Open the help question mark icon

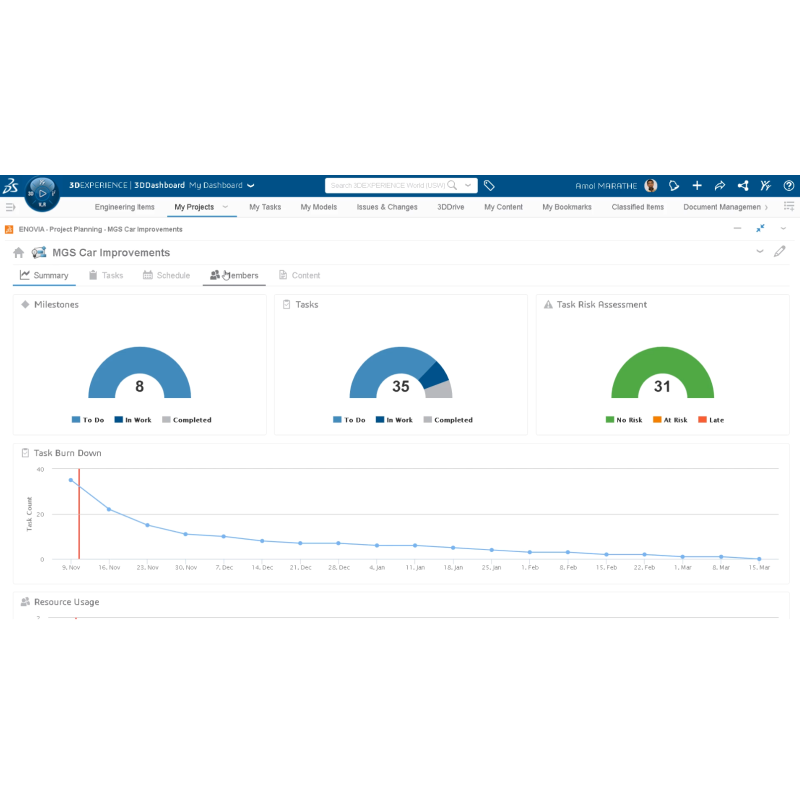pos(789,186)
